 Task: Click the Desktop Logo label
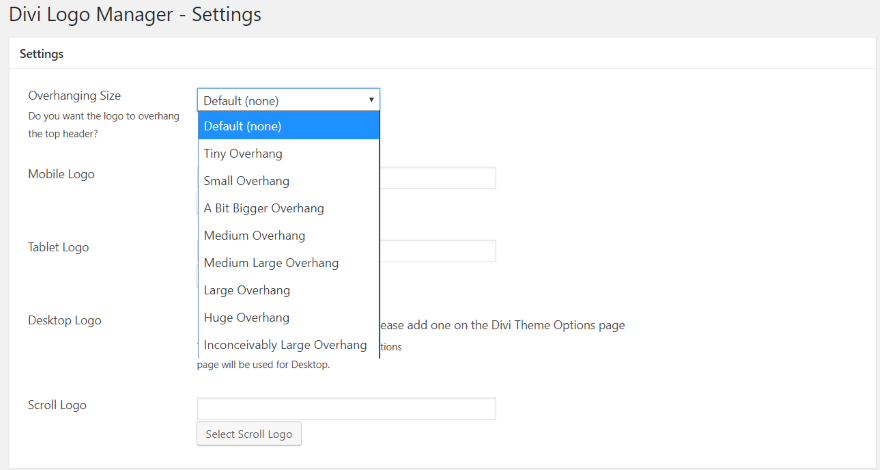tap(64, 321)
